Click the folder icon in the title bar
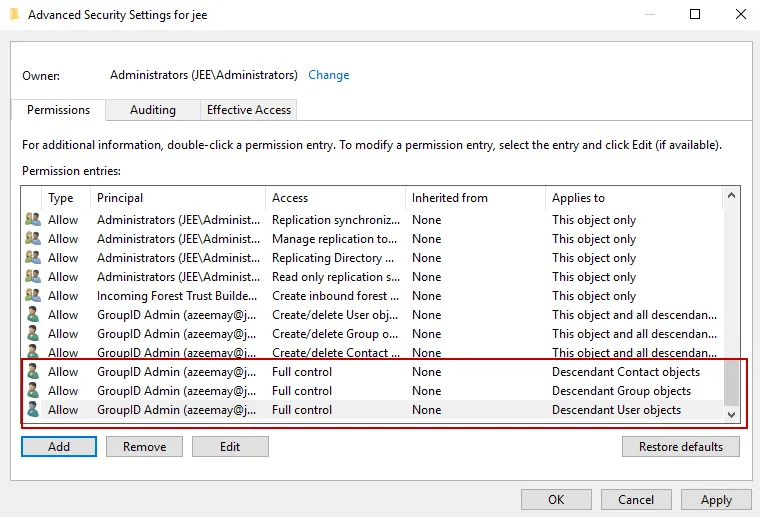 pos(15,15)
